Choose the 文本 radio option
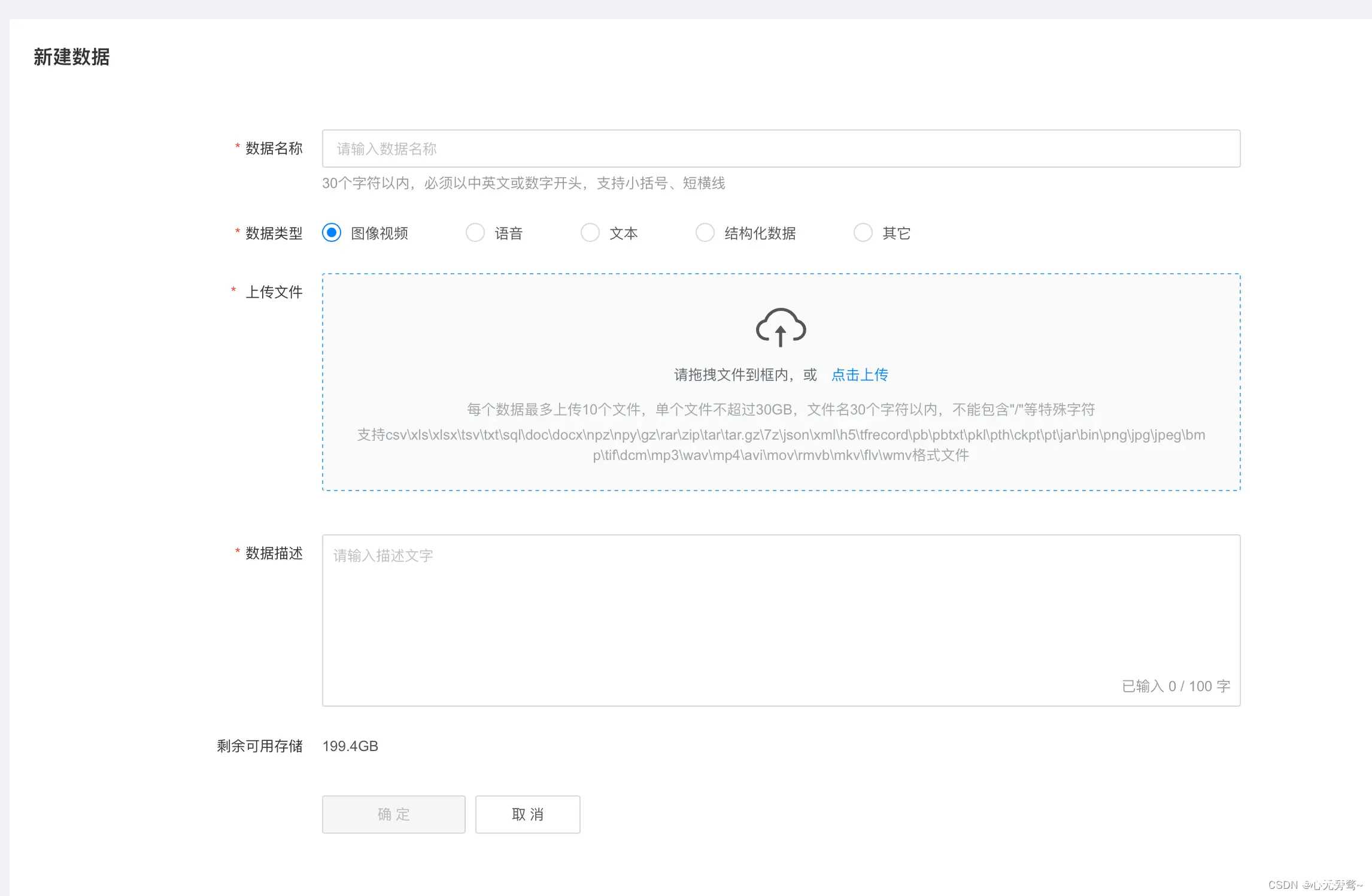 click(590, 232)
